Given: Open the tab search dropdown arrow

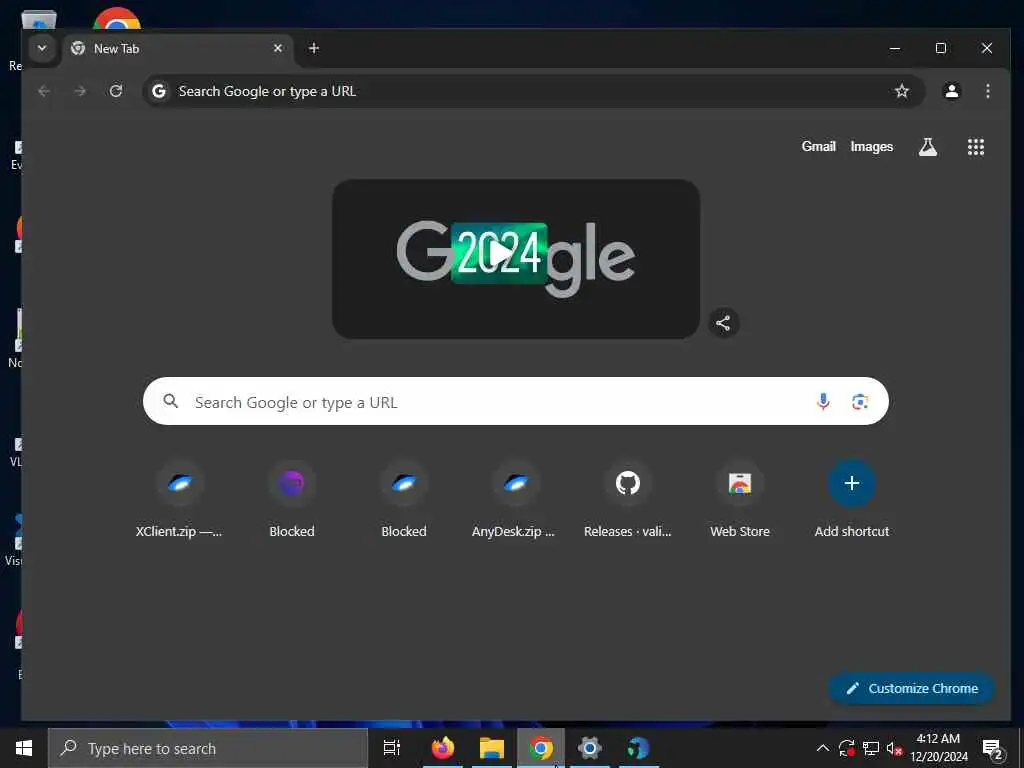Looking at the screenshot, I should tap(42, 48).
